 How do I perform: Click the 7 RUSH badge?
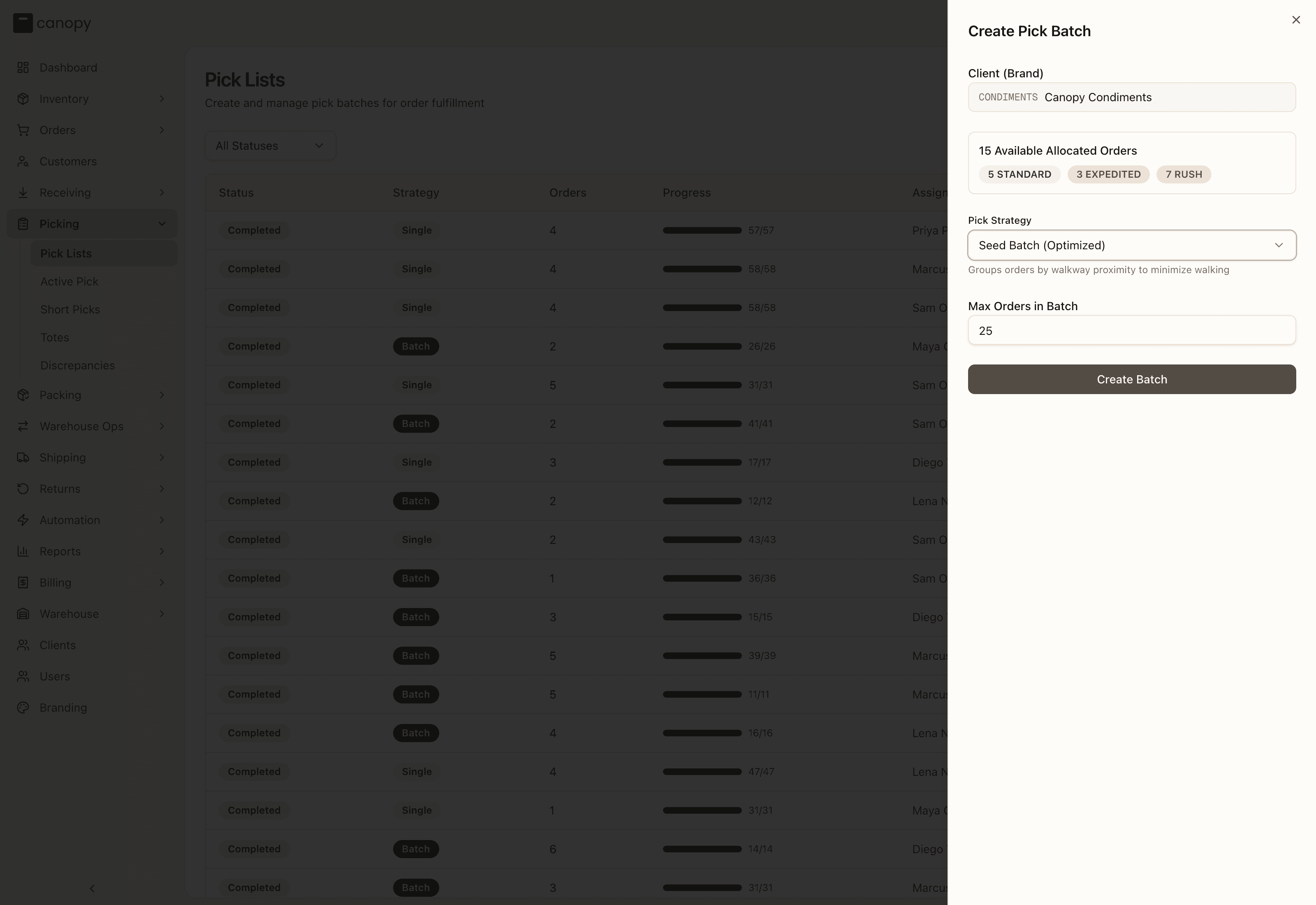click(1184, 175)
